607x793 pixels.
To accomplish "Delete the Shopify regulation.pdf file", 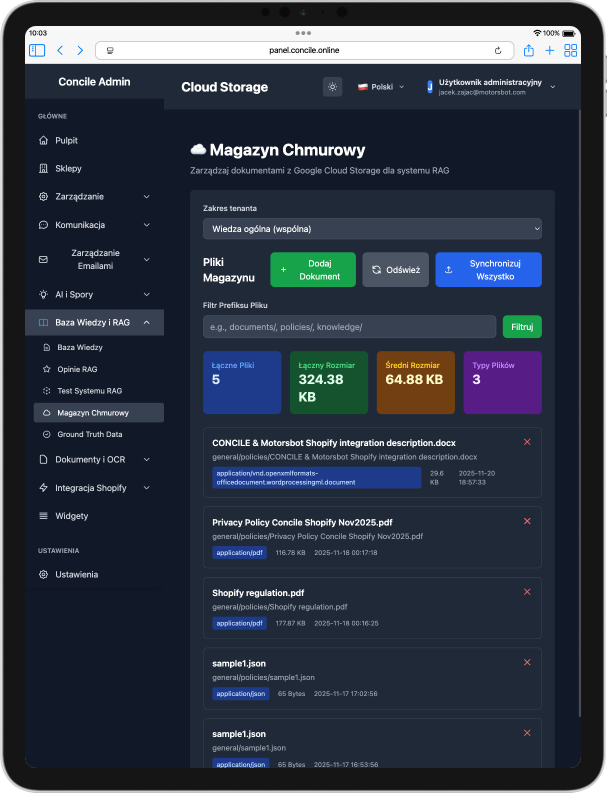I will pos(527,592).
